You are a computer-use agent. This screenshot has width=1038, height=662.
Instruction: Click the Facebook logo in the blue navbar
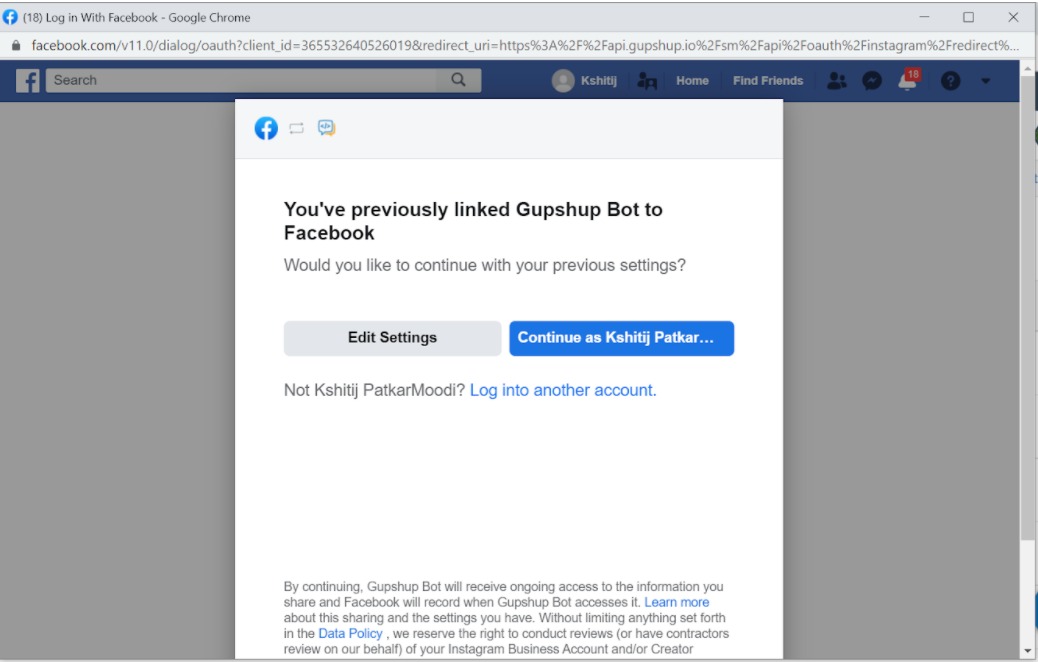point(27,81)
